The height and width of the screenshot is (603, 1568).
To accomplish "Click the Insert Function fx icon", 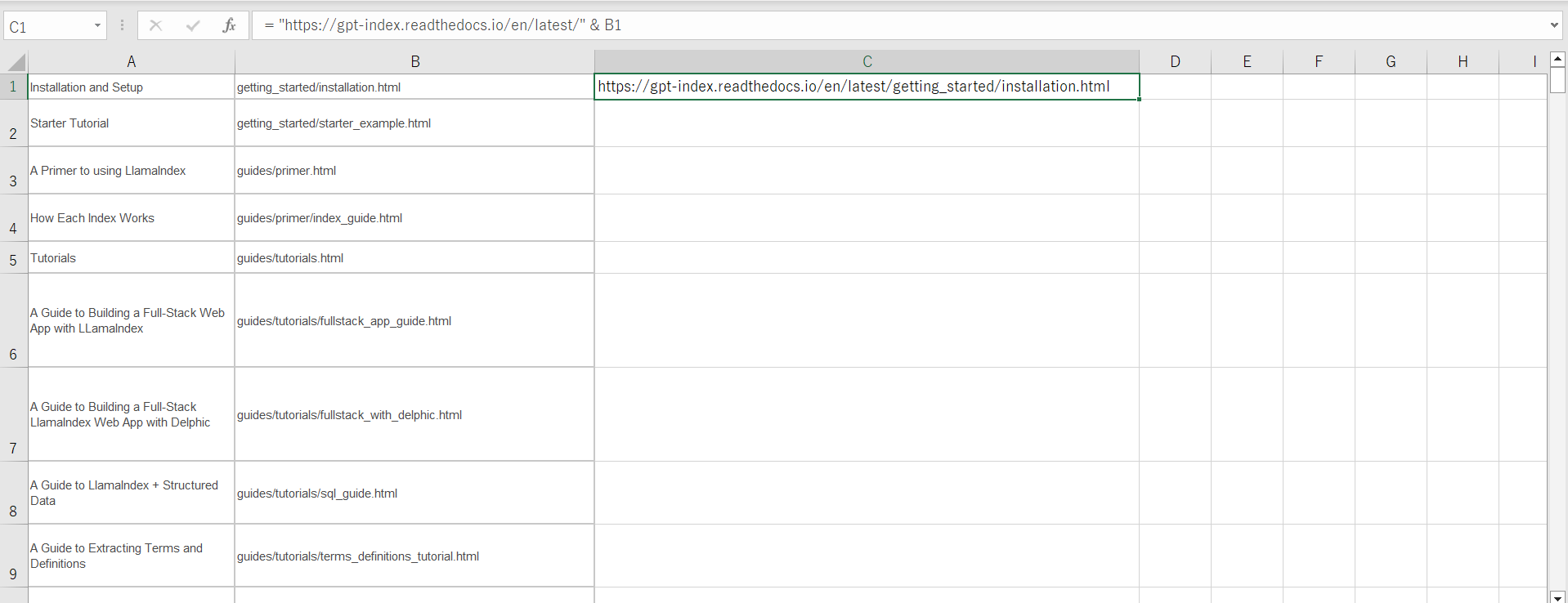I will (229, 25).
